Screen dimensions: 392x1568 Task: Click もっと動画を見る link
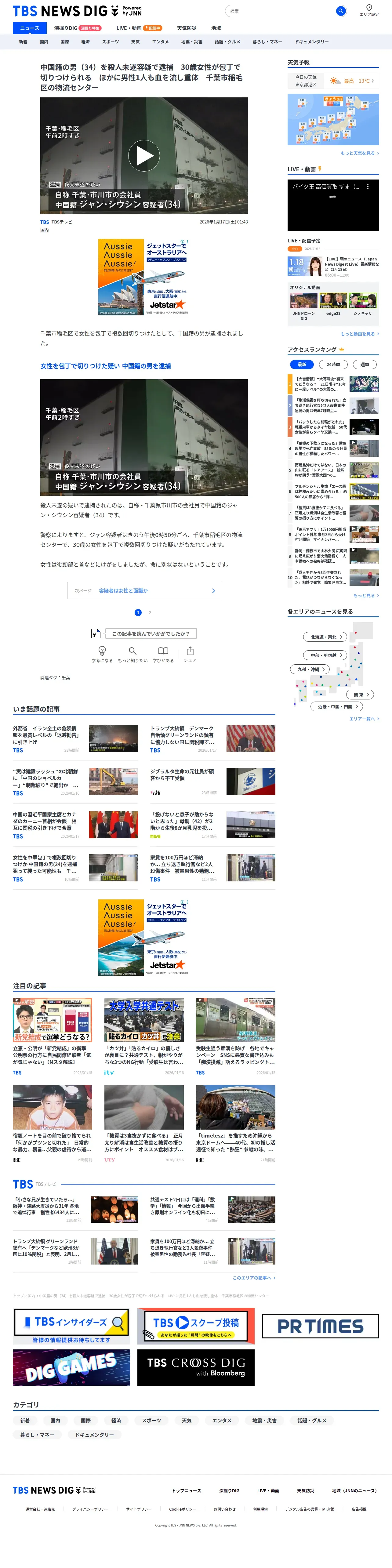coord(359,334)
